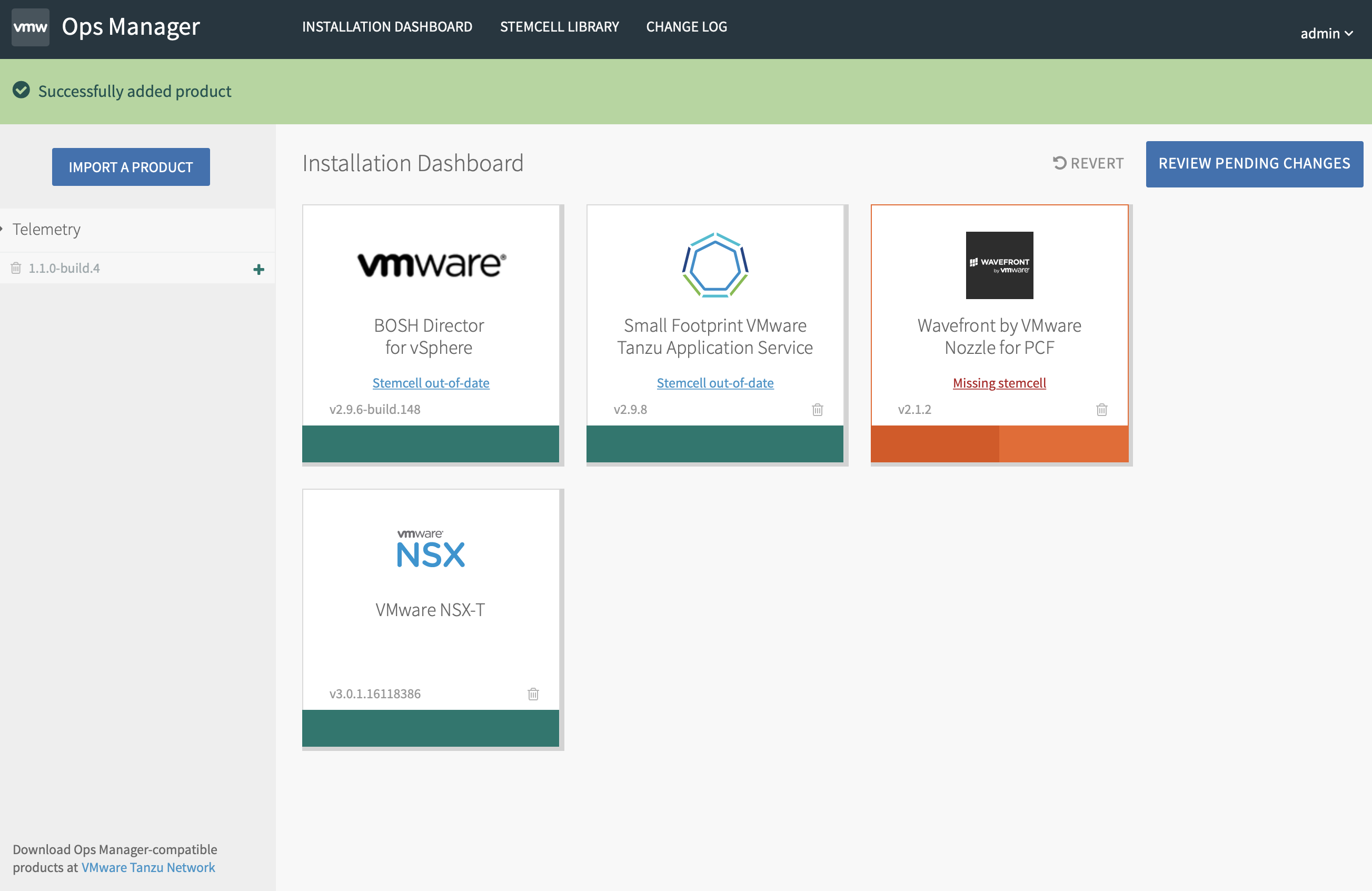
Task: Click the Successfully added product message
Action: [x=134, y=91]
